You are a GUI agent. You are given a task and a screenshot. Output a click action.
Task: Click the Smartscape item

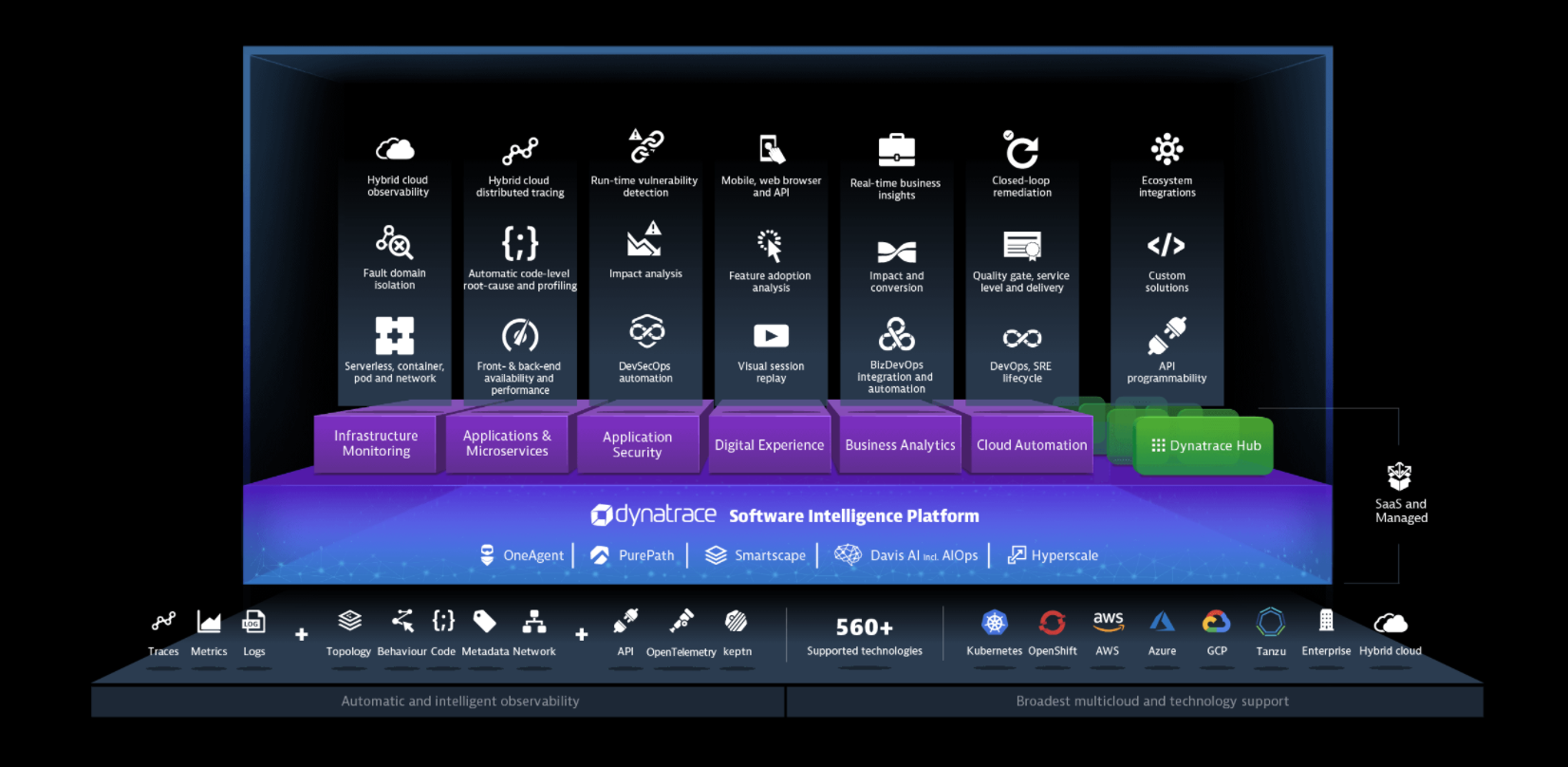point(756,555)
